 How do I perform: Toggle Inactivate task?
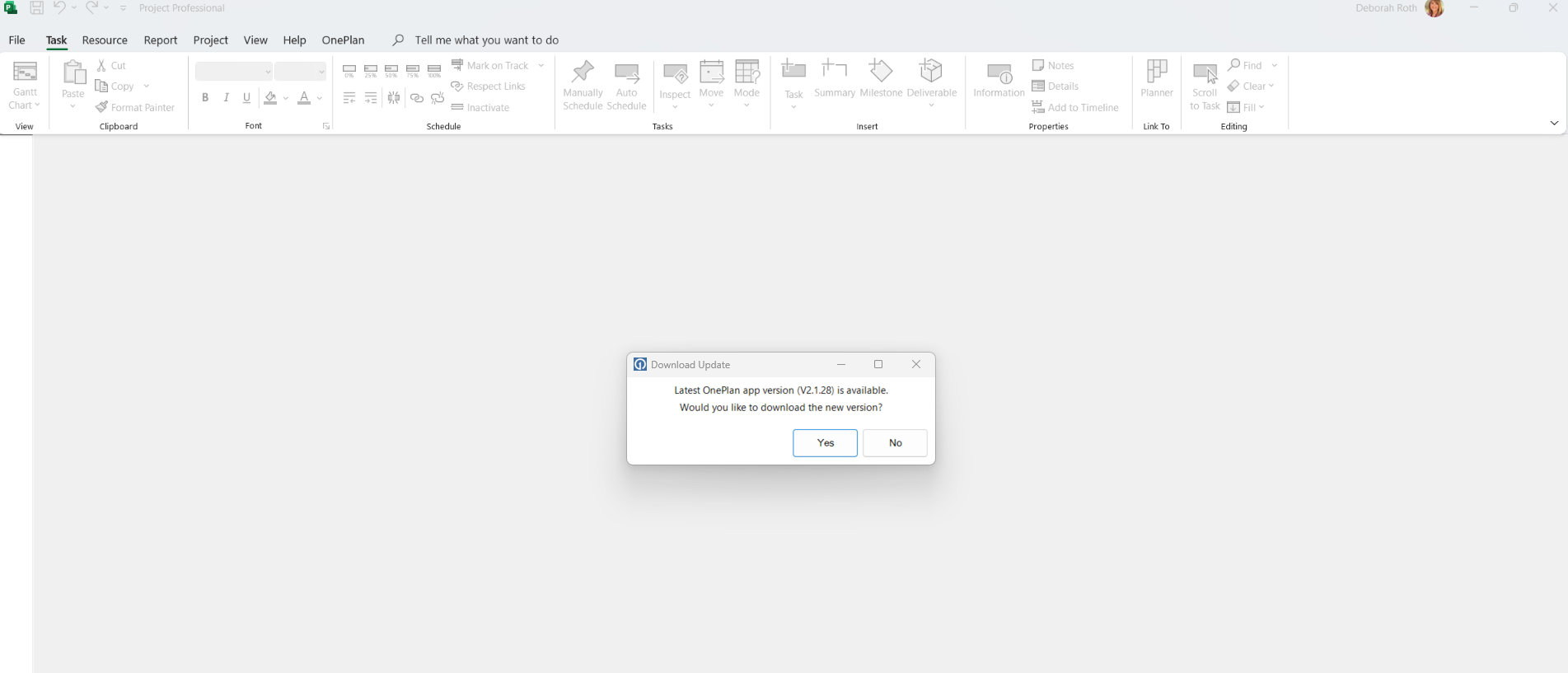(x=480, y=108)
